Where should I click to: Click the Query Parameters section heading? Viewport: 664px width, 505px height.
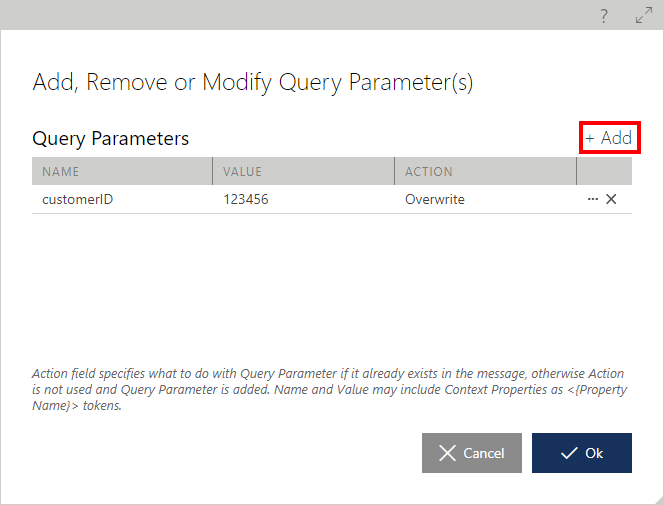(111, 138)
